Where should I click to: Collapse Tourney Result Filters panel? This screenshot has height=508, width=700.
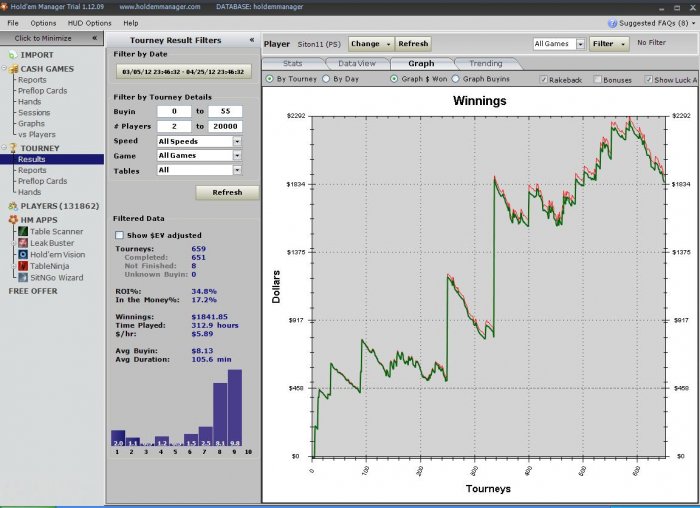click(x=251, y=39)
